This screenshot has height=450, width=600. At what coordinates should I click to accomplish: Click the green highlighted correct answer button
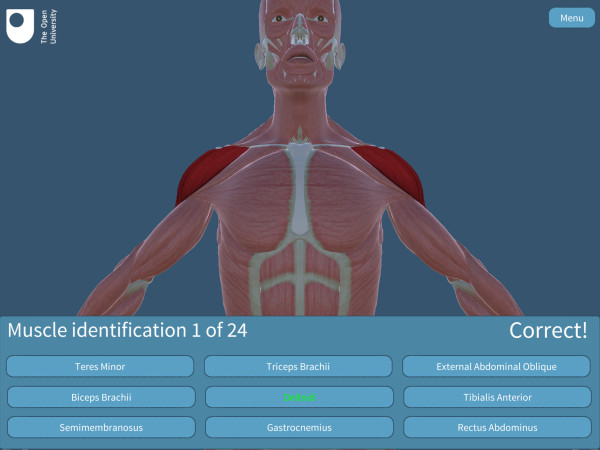(299, 397)
